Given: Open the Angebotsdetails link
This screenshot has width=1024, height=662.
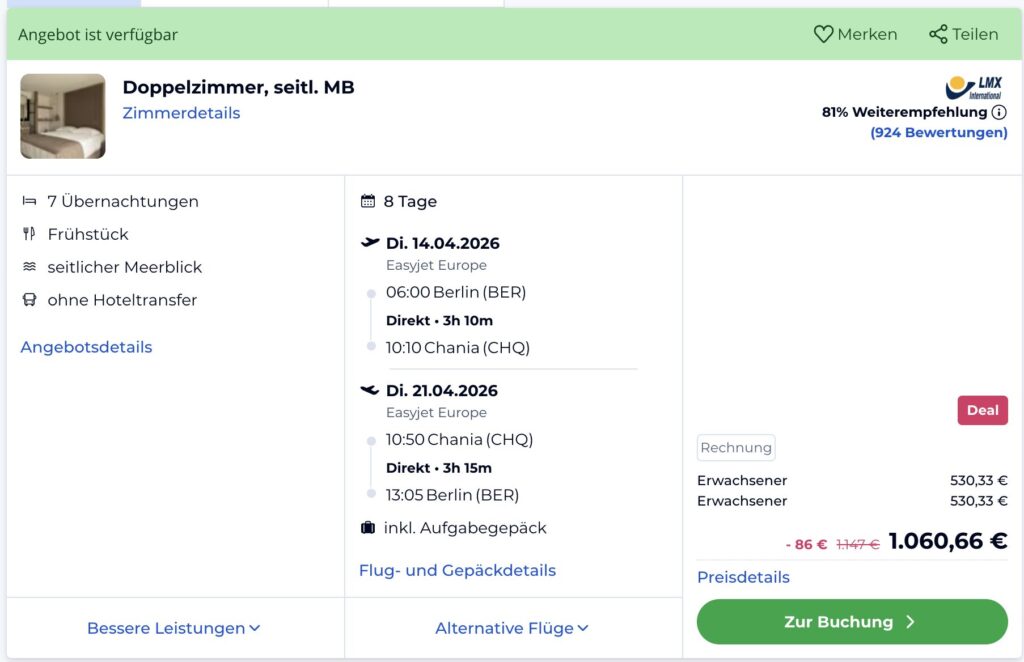Looking at the screenshot, I should [x=86, y=347].
